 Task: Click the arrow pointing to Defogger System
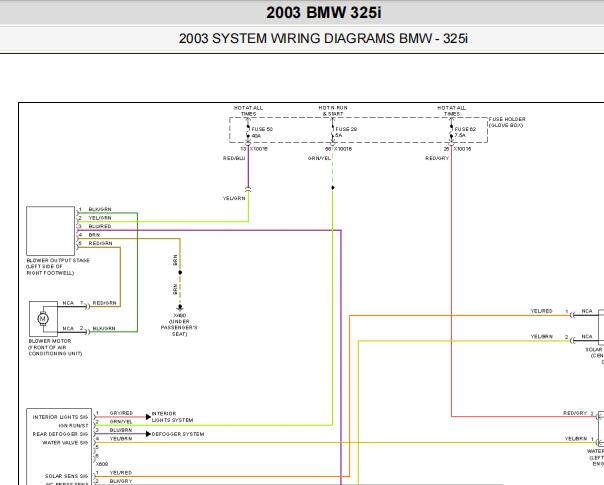(x=148, y=434)
